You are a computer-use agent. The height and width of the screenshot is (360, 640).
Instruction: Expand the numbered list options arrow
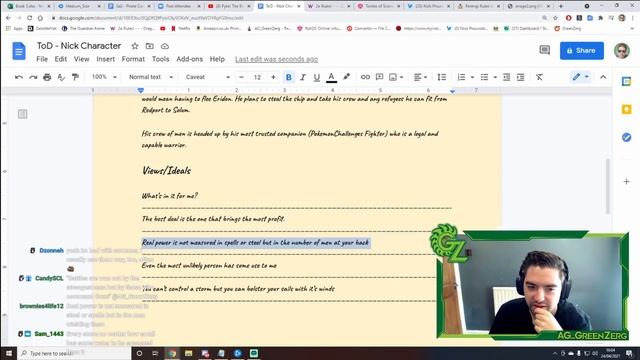click(472, 77)
